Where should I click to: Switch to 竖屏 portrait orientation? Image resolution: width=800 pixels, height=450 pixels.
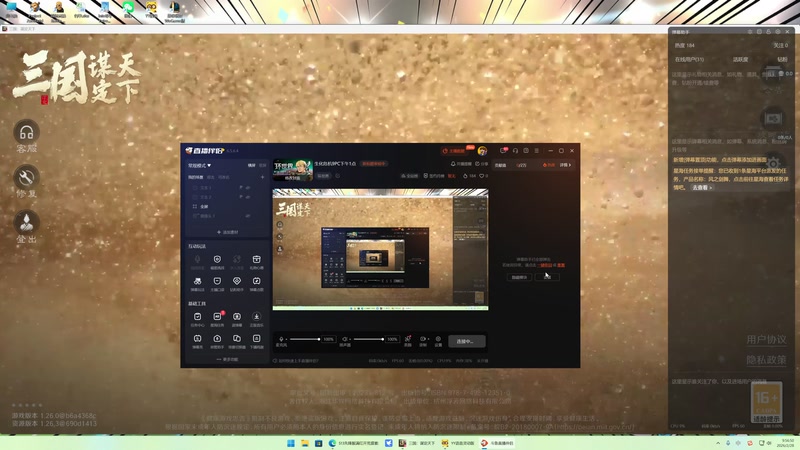(x=263, y=165)
